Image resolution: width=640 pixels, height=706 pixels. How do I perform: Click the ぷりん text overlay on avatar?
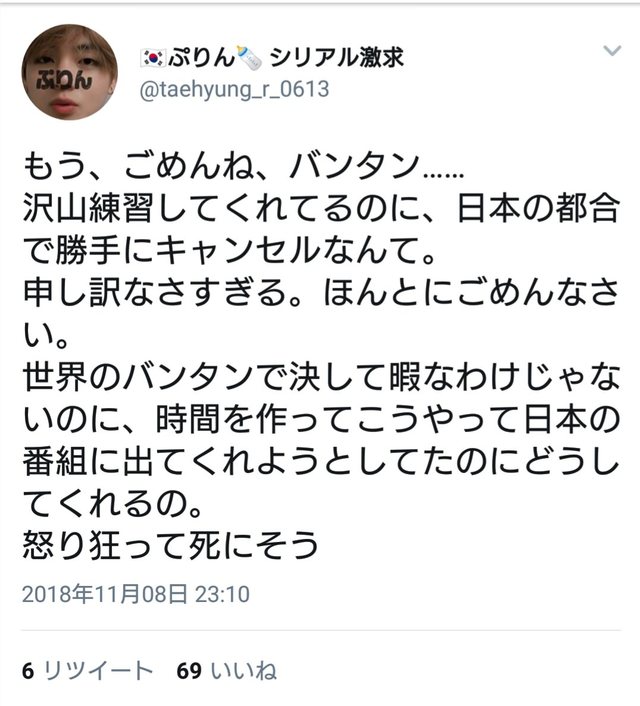[64, 81]
